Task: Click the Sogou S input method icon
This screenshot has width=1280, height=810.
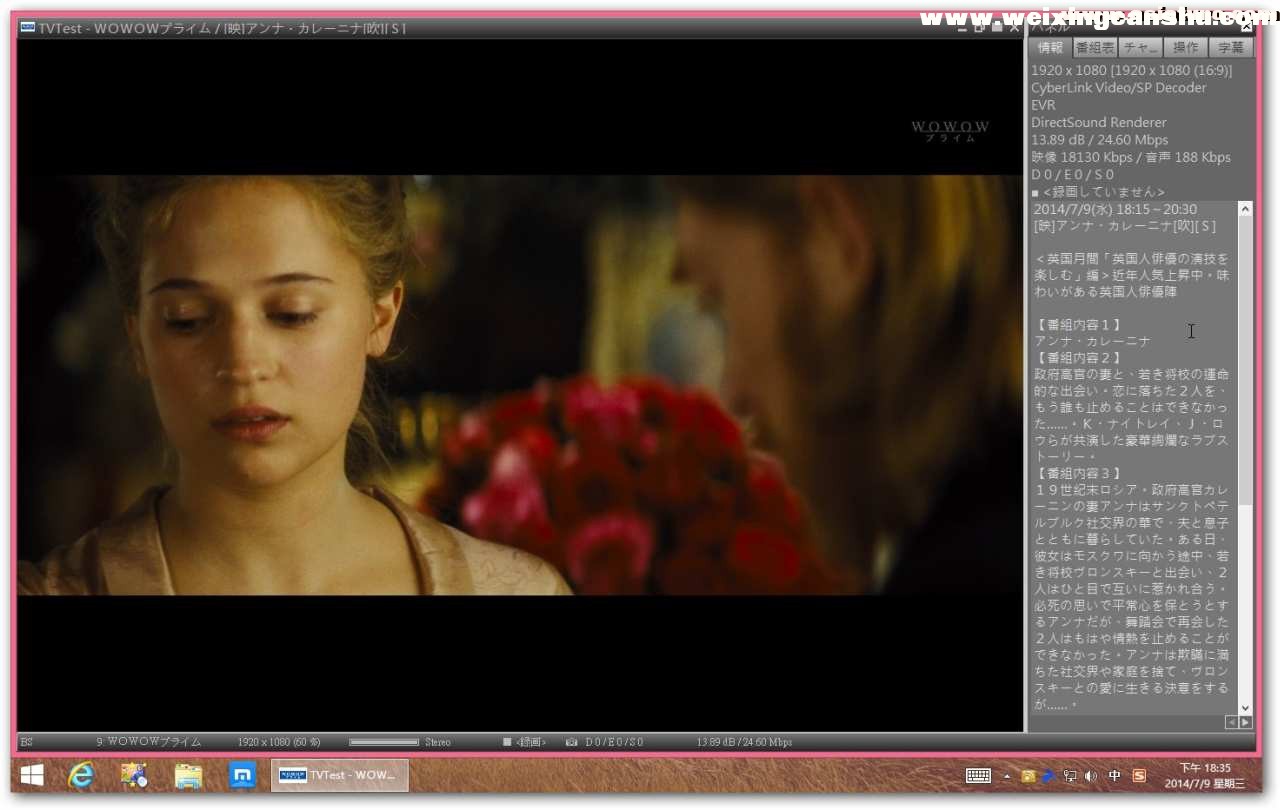Action: (1139, 775)
